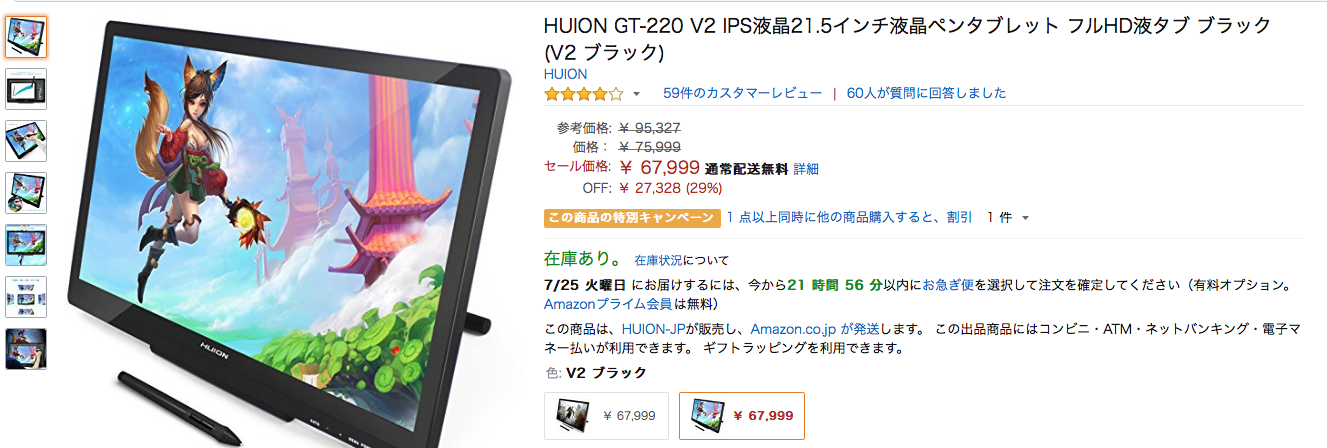
Task: Click the four-star rating icons
Action: 584,94
